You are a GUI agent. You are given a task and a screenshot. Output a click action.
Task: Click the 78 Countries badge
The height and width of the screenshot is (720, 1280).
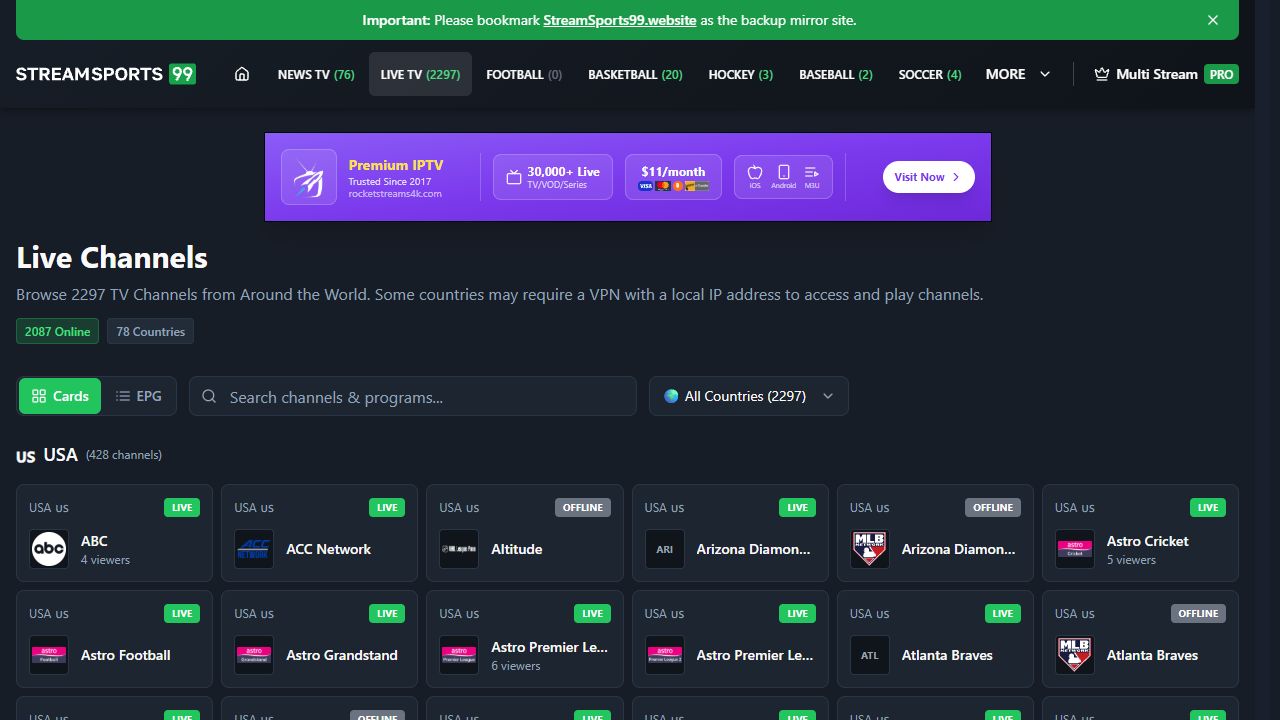pyautogui.click(x=151, y=331)
